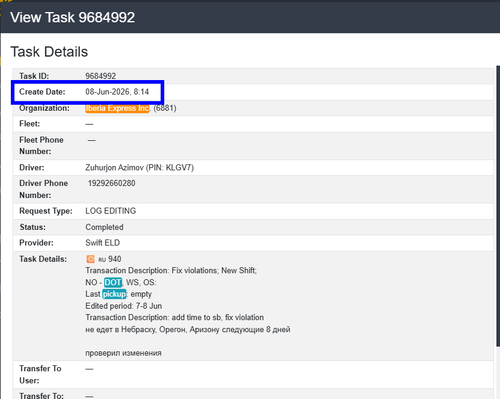This screenshot has width=500, height=399.
Task: Open the Iberia Express Inc organization link
Action: coord(117,108)
